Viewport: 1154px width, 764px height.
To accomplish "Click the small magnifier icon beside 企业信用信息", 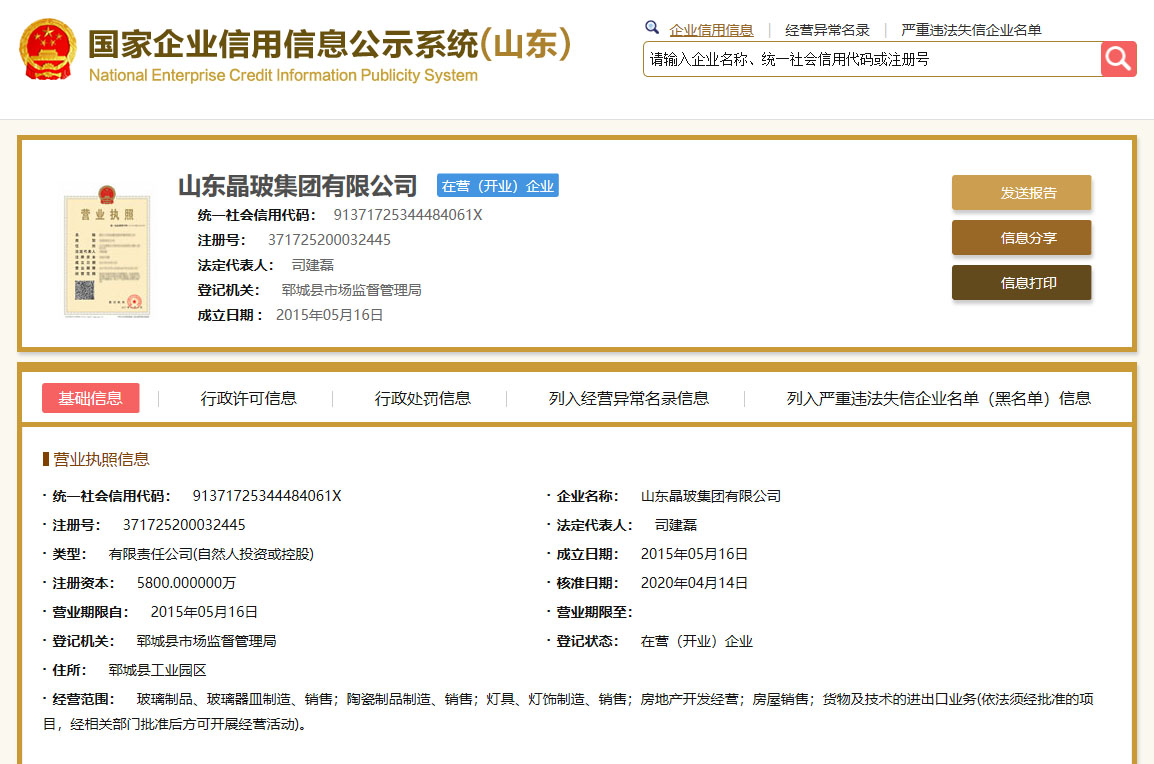I will click(x=652, y=28).
